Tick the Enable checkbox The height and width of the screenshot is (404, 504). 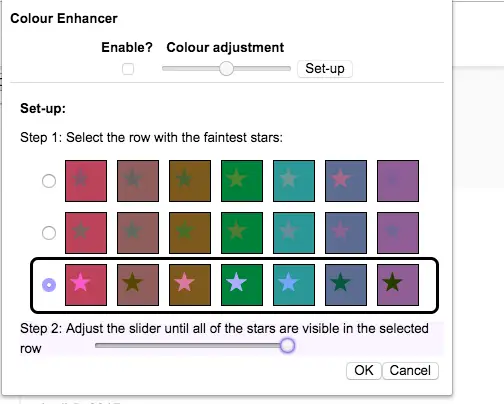point(128,69)
